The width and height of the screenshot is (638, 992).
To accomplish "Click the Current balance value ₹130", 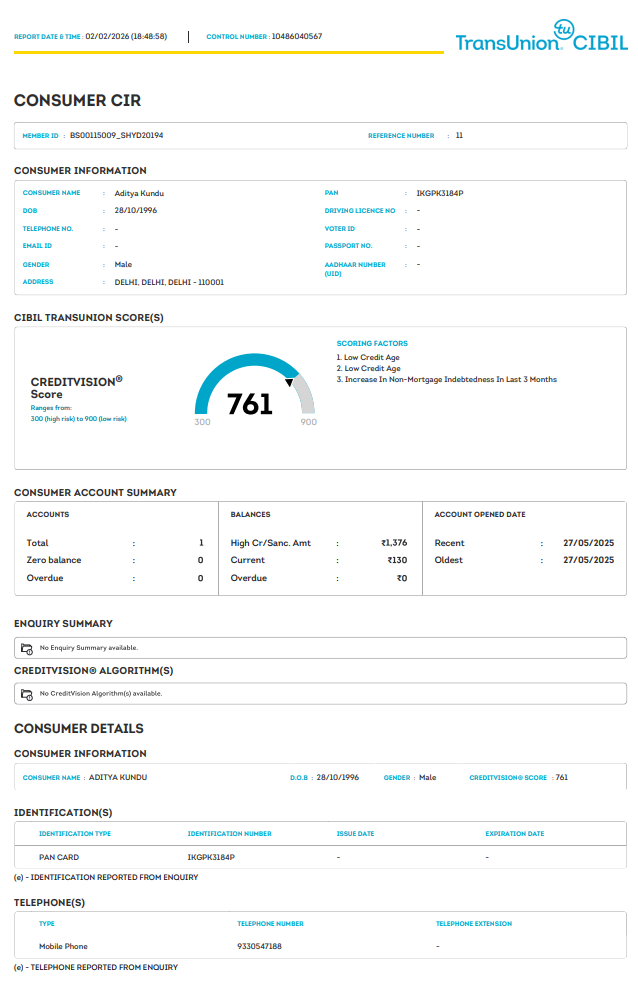I will (x=397, y=560).
